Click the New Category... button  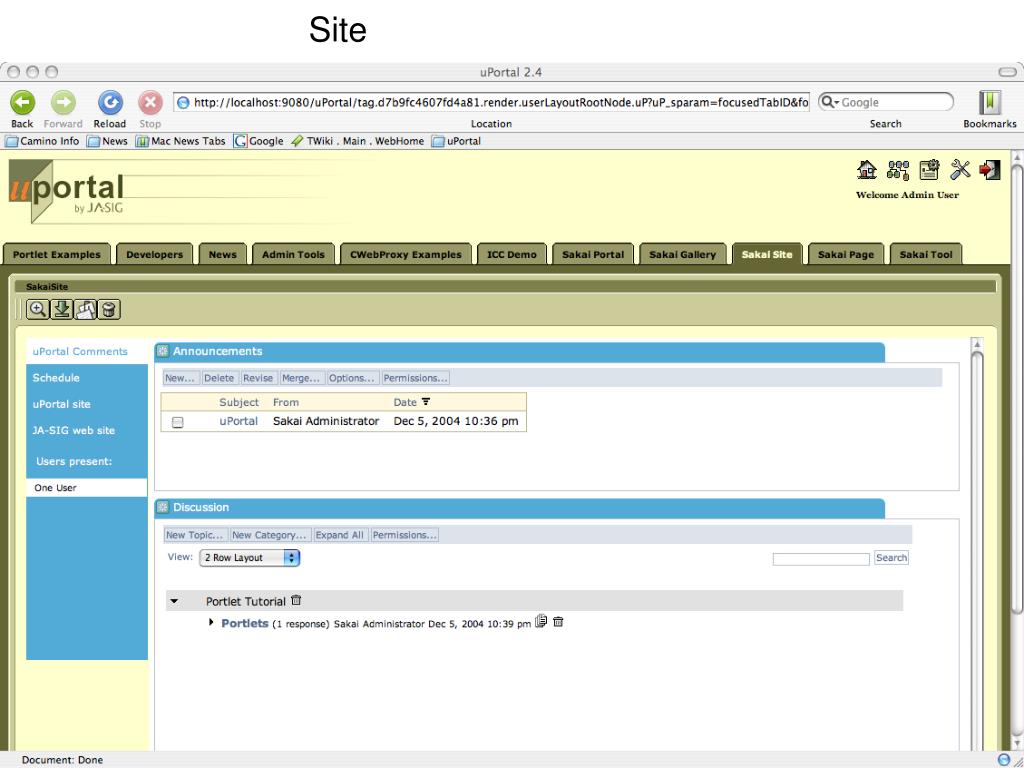(270, 535)
